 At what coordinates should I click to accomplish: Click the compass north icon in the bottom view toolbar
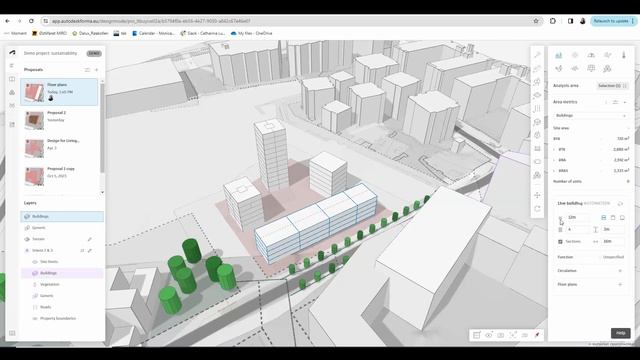tap(537, 335)
